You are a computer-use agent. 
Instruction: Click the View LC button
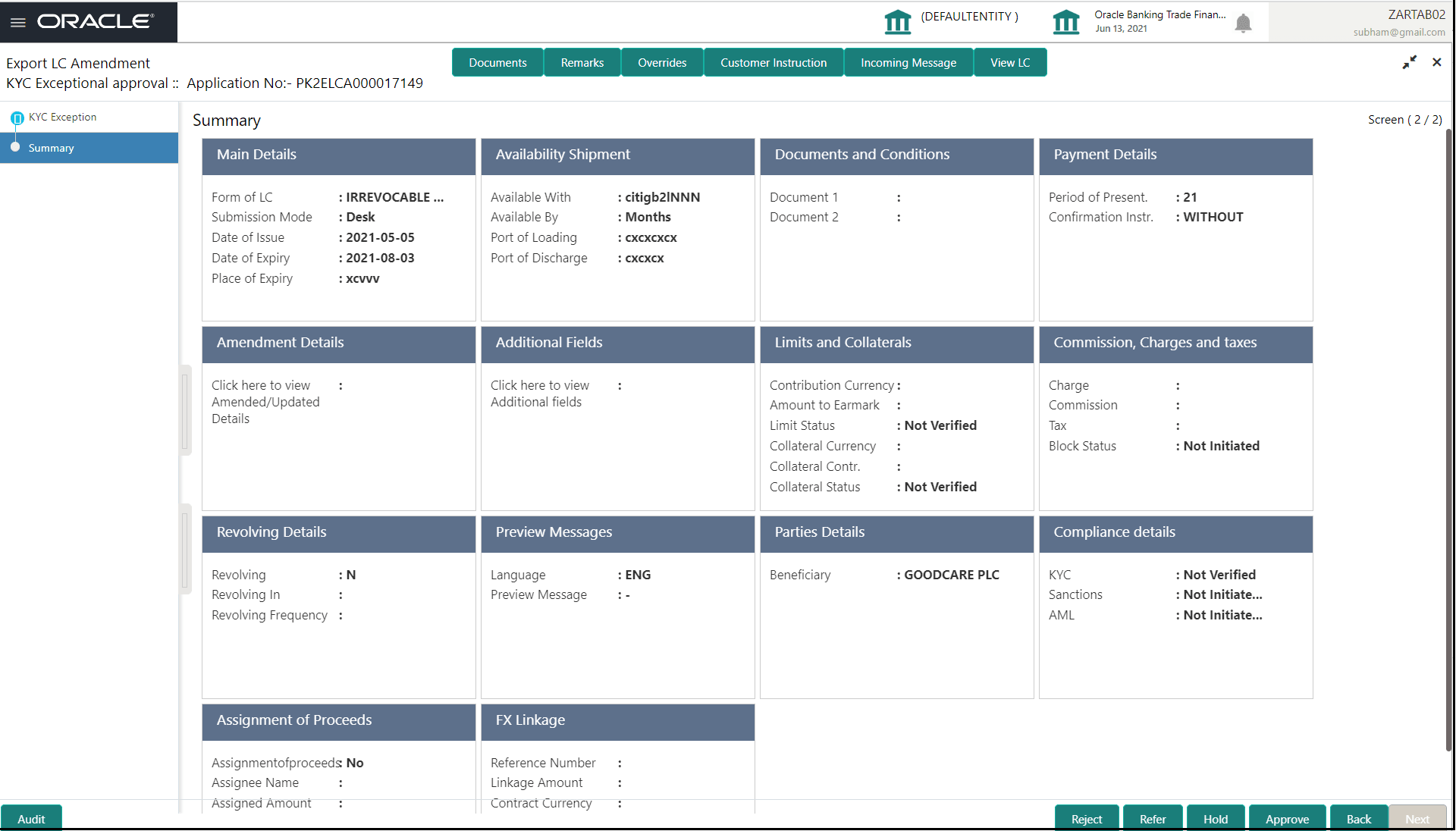click(x=1009, y=62)
